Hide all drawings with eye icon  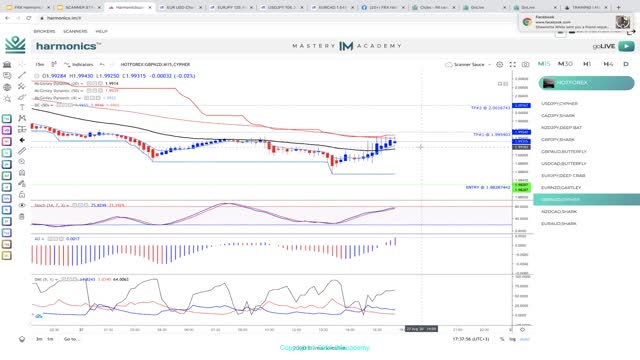click(x=22, y=205)
